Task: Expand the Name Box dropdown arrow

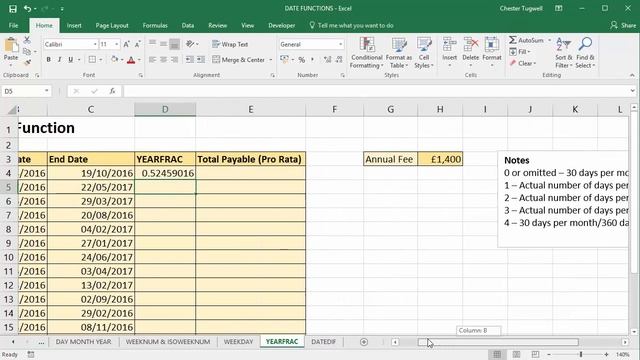Action: 47,91
